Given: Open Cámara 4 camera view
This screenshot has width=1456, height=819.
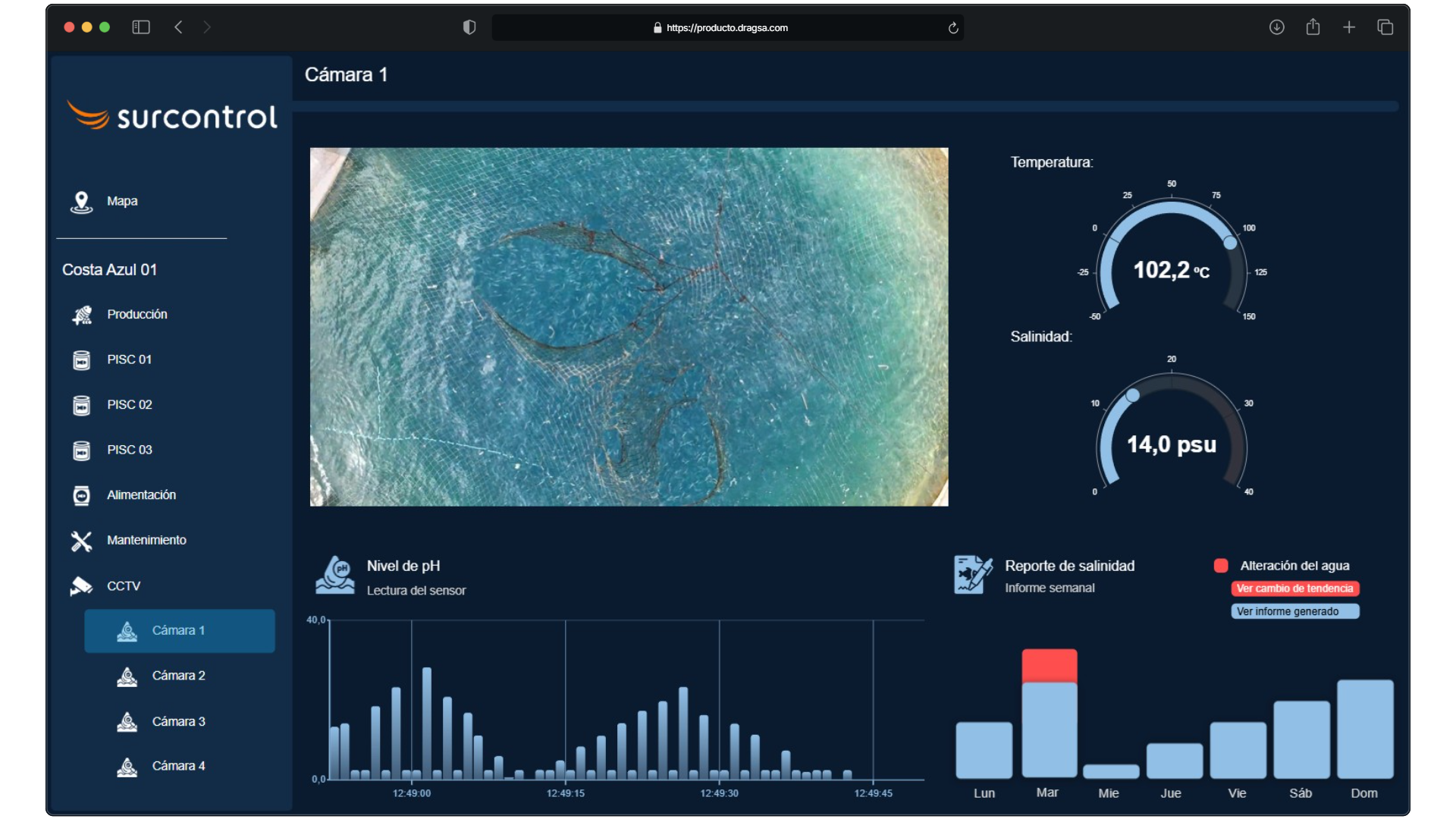Looking at the screenshot, I should (x=179, y=766).
